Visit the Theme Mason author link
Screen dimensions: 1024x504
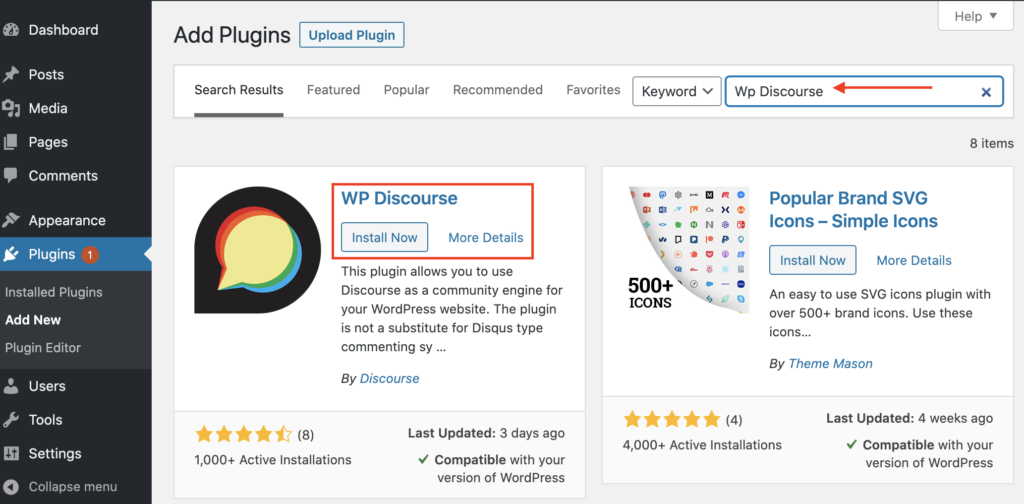pos(831,364)
